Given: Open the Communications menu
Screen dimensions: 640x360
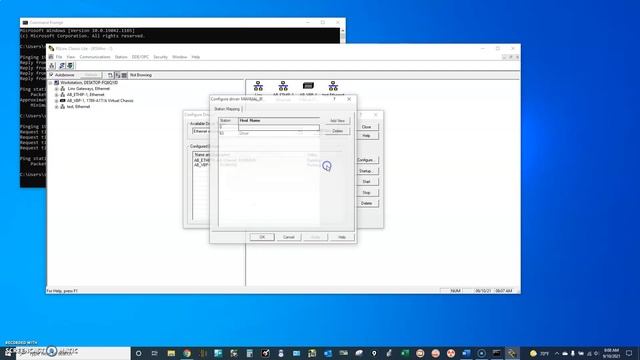Looking at the screenshot, I should (95, 57).
